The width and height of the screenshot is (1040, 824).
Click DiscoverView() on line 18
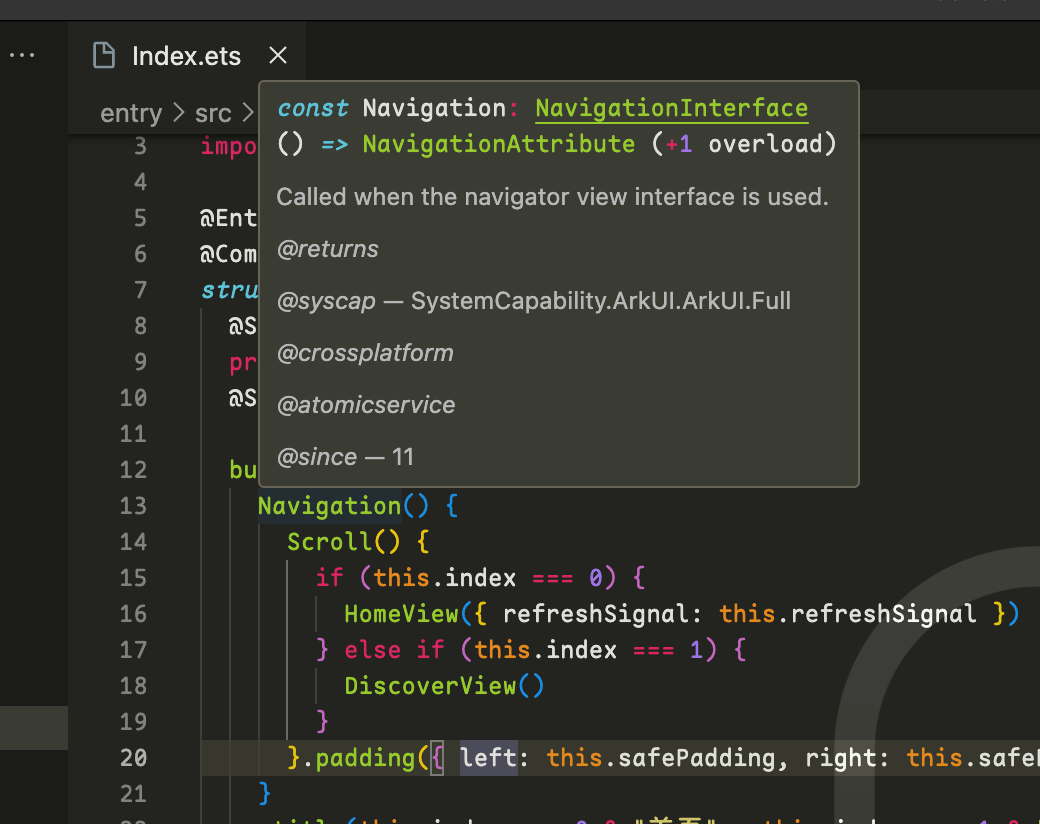coord(444,686)
